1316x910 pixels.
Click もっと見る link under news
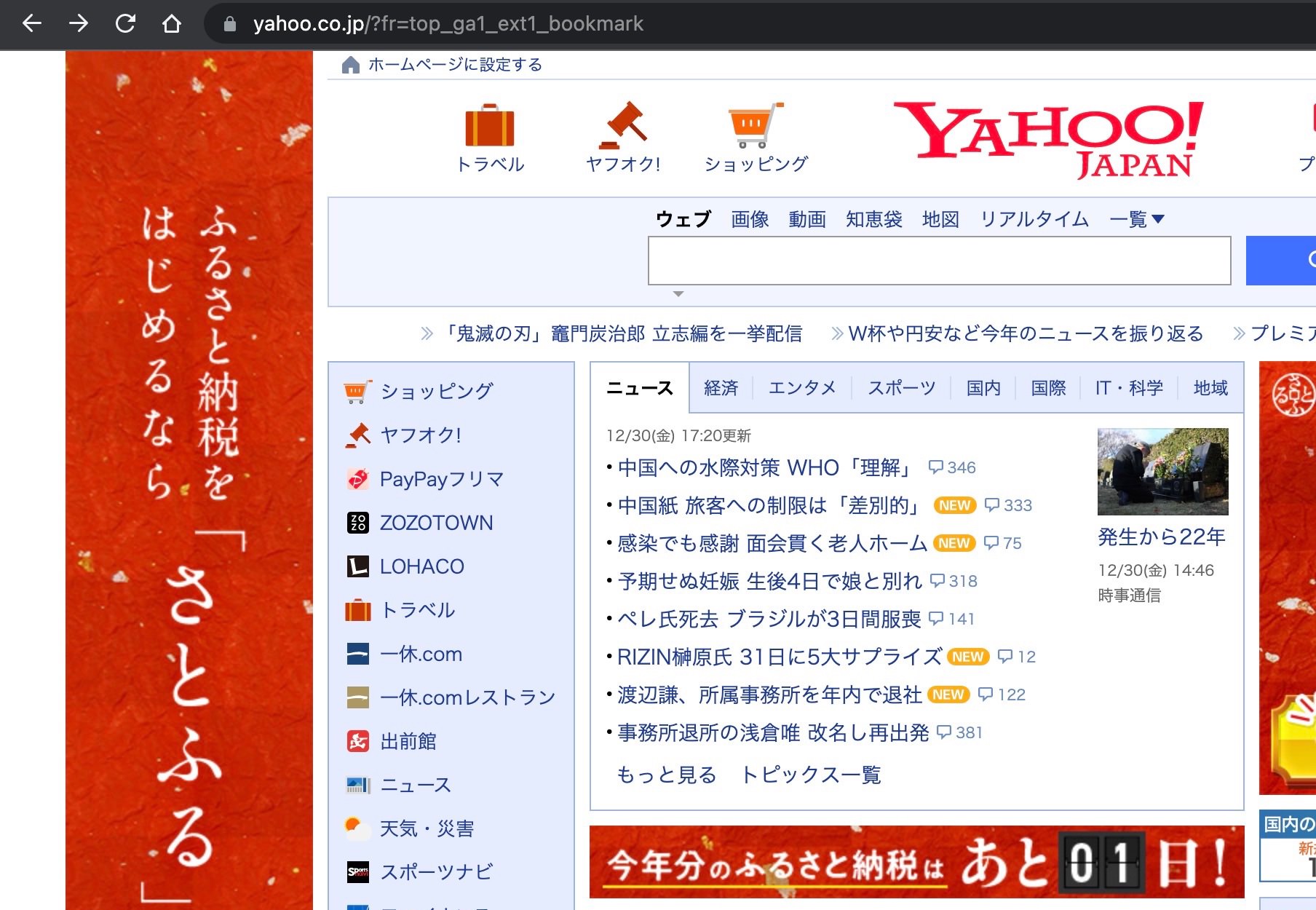(667, 775)
